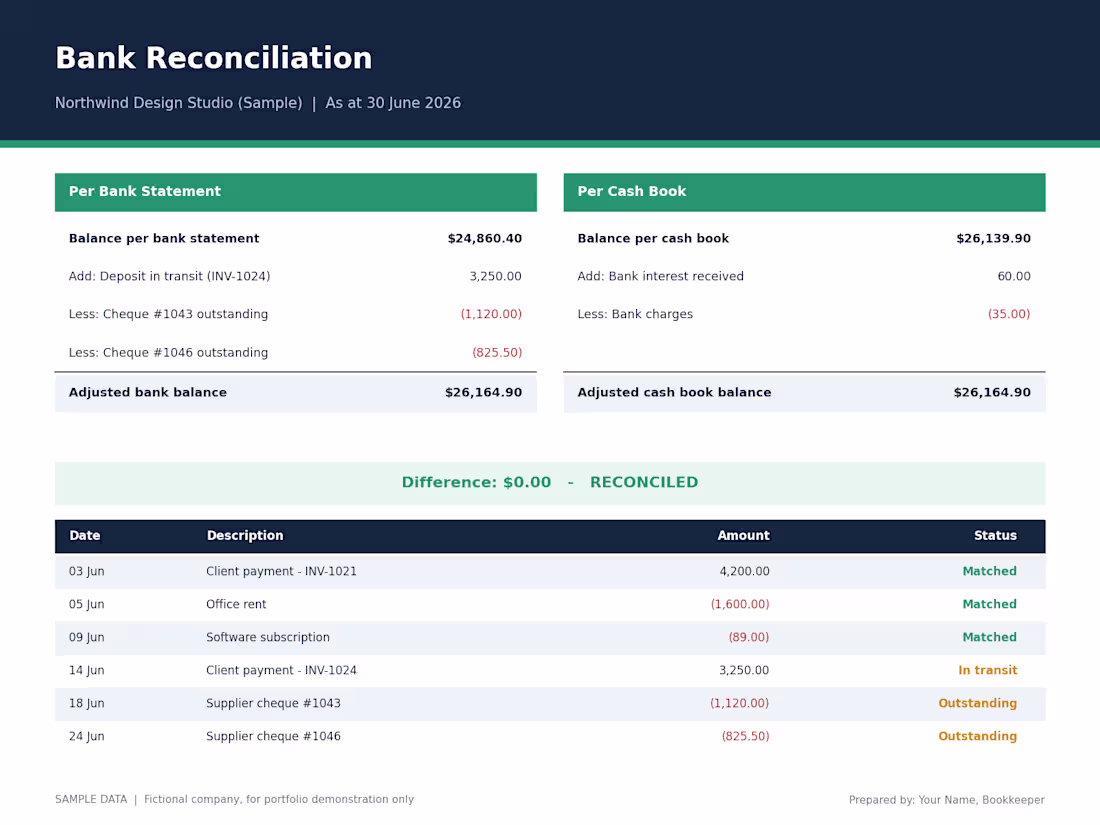Select the 09 Jun date cell
Screen dimensions: 1100x825
86,638
